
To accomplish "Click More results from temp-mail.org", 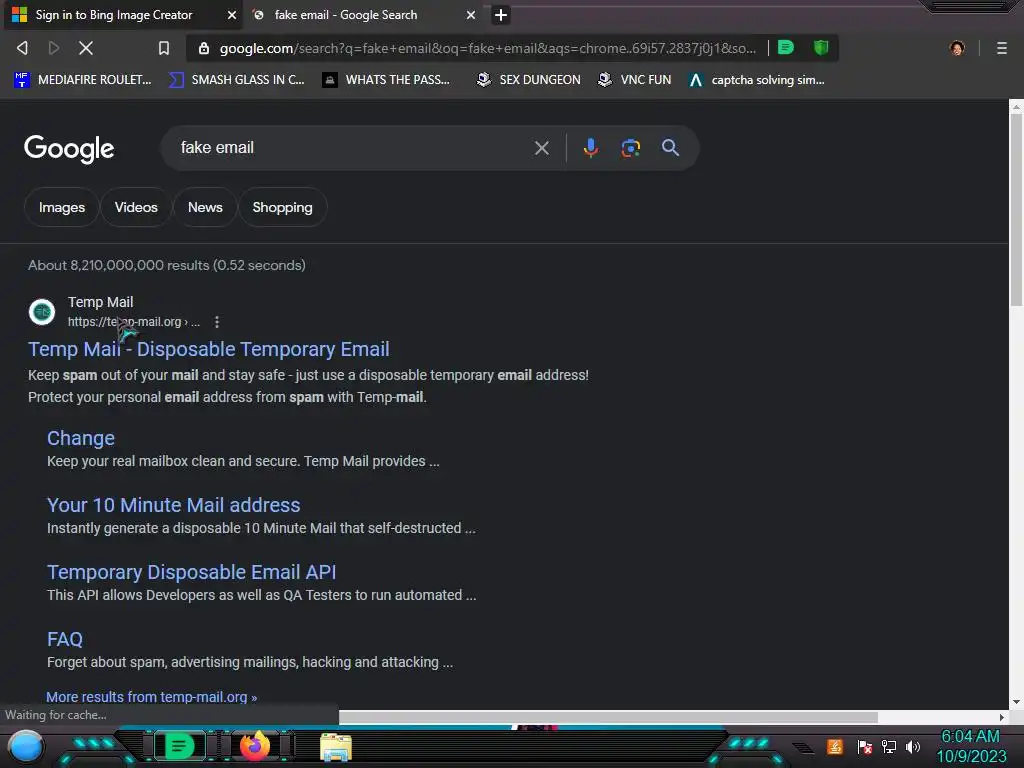I will click(x=152, y=697).
